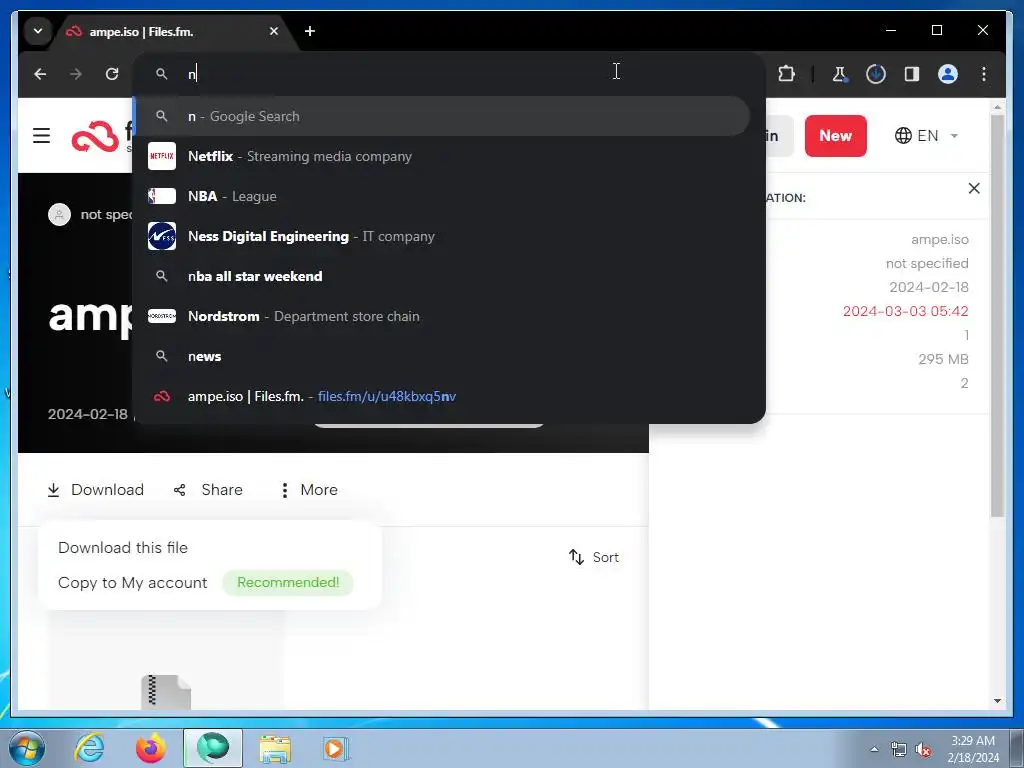Screen dimensions: 1024x768
Task: Close the file information panel
Action: (974, 188)
